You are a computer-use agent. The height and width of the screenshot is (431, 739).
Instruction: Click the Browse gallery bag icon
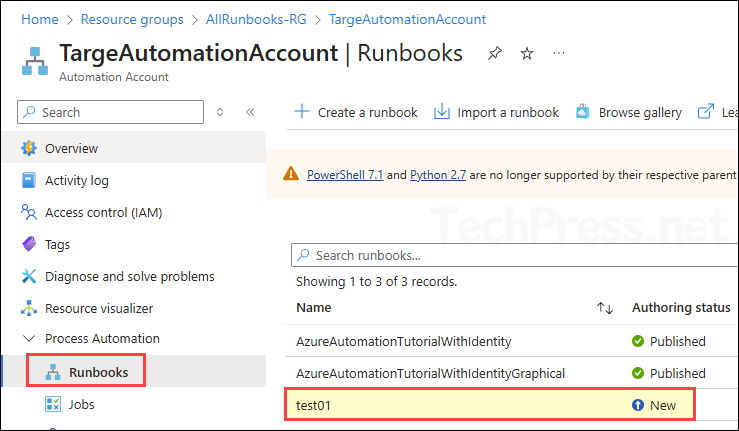coord(583,112)
